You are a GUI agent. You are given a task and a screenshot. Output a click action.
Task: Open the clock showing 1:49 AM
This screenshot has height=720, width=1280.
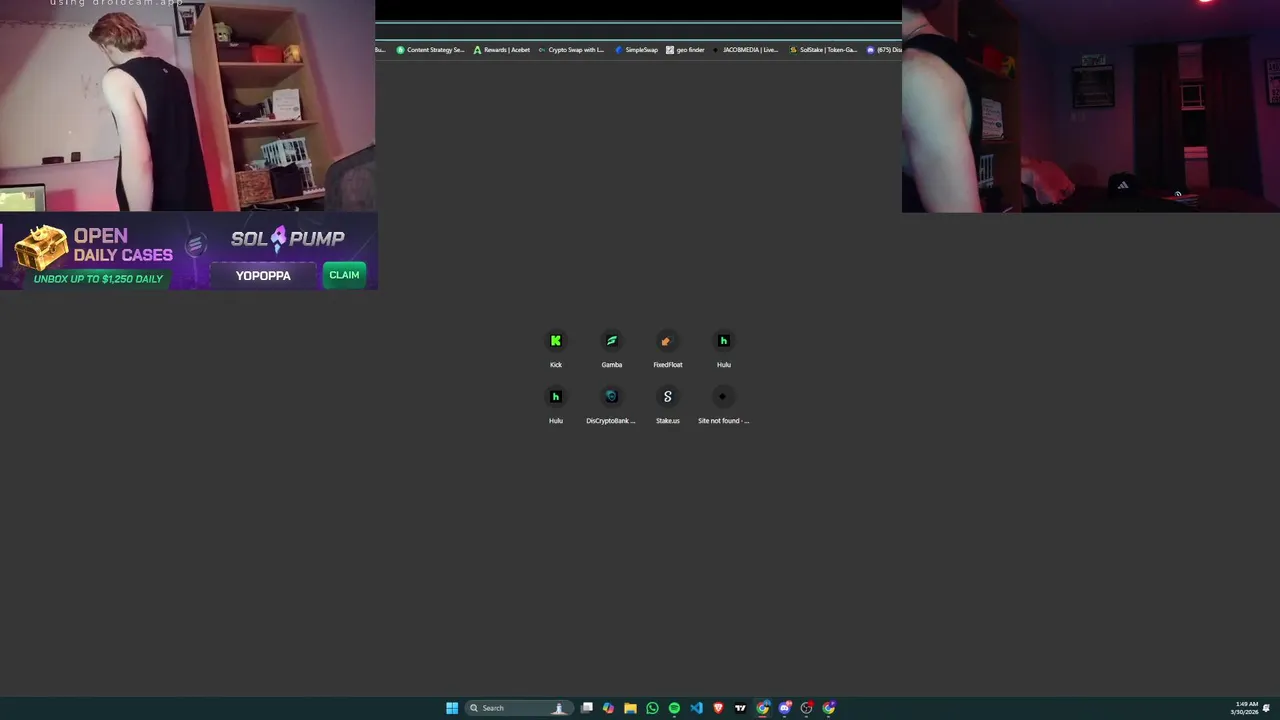click(1245, 708)
